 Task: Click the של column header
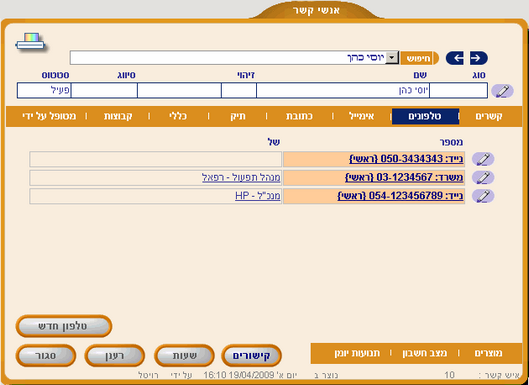274,142
